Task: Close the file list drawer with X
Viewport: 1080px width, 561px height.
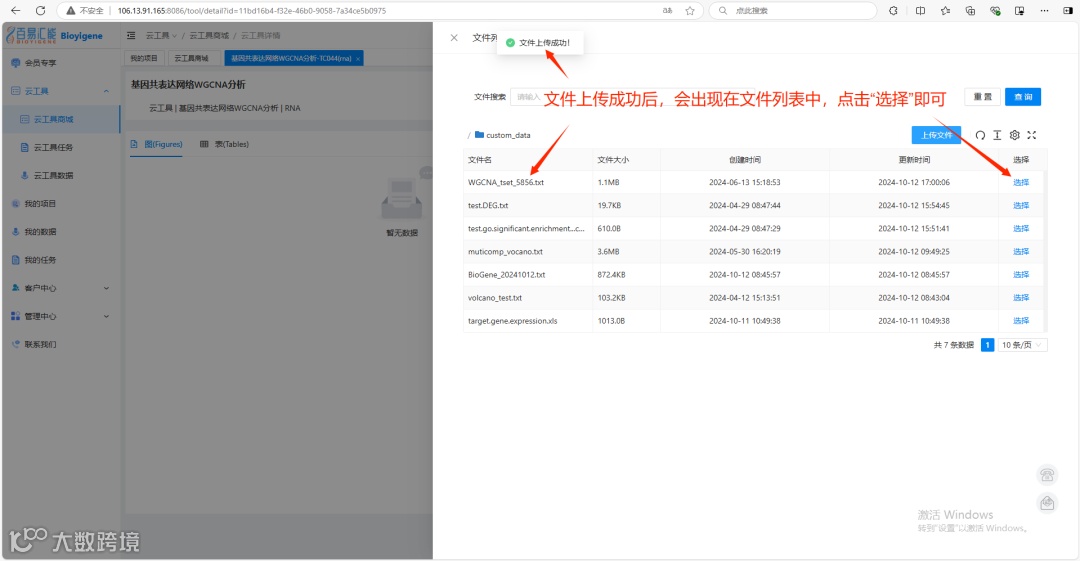Action: 454,38
